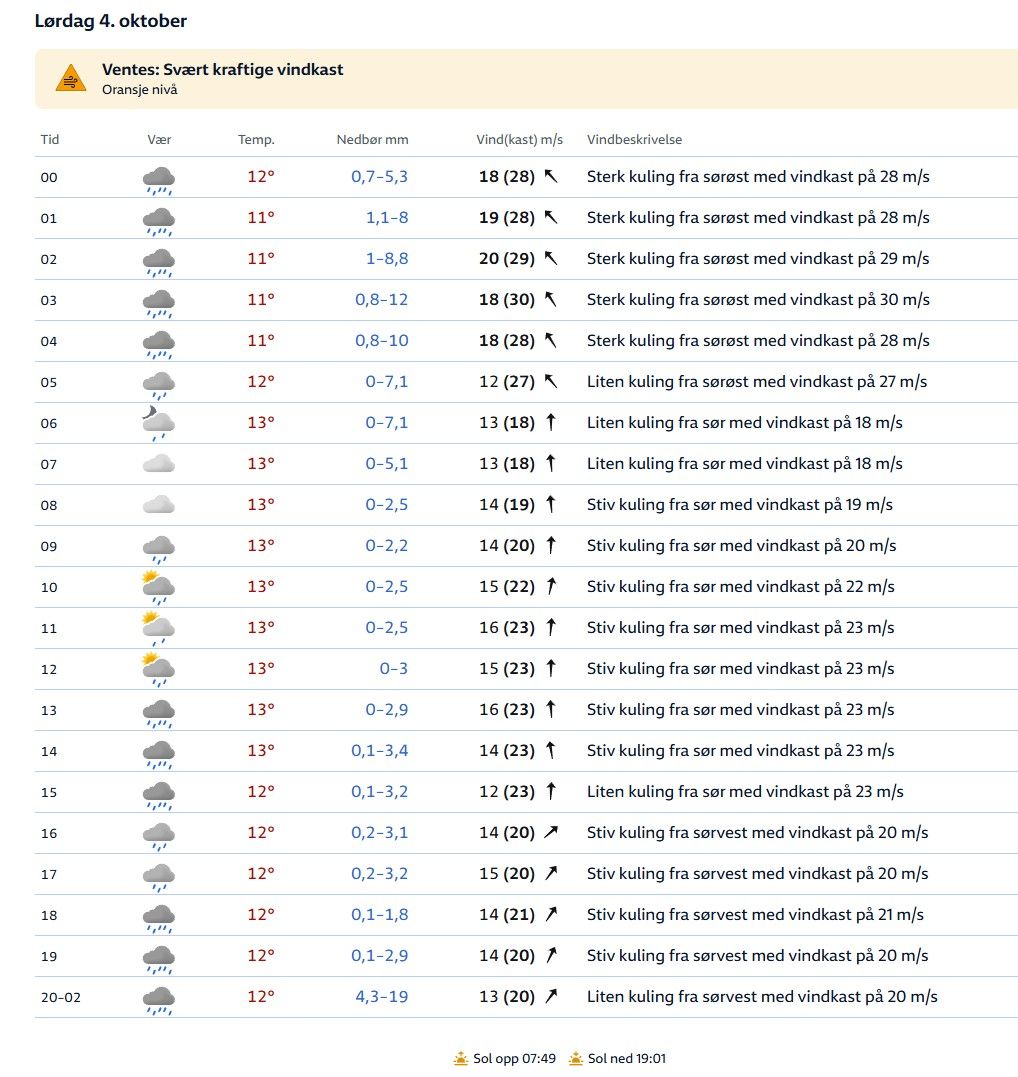Screen dimensions: 1018x1077
Task: Click the Lørdag 4. oktober heading
Action: tap(111, 21)
